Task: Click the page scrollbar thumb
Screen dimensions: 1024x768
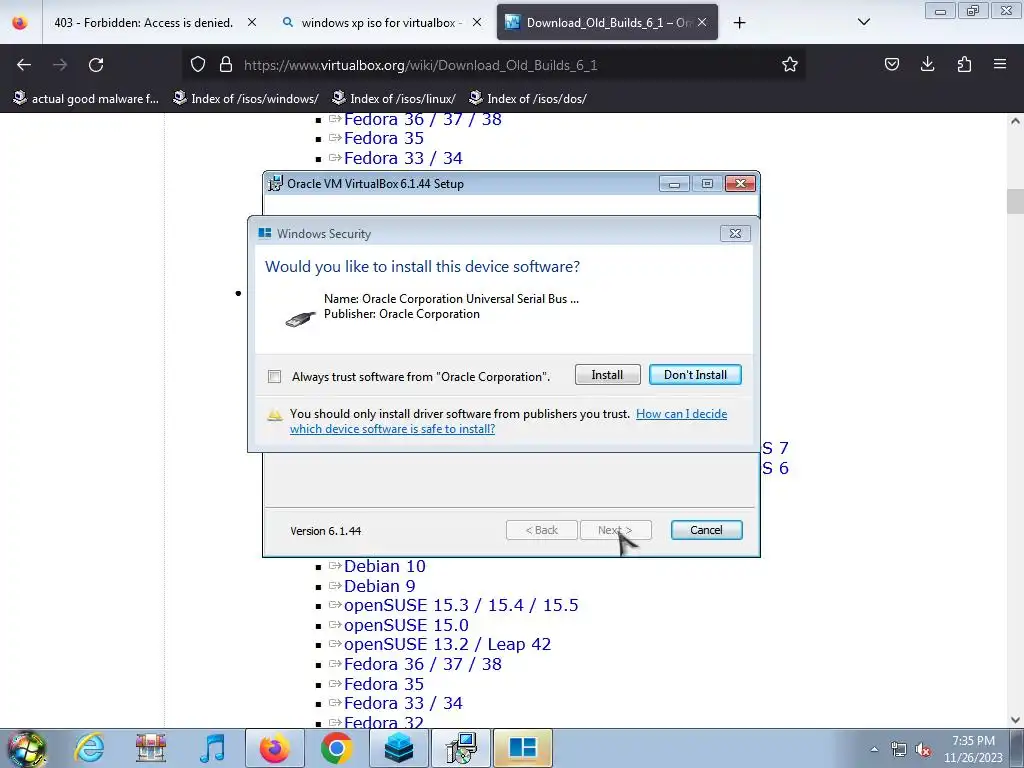Action: click(1015, 201)
